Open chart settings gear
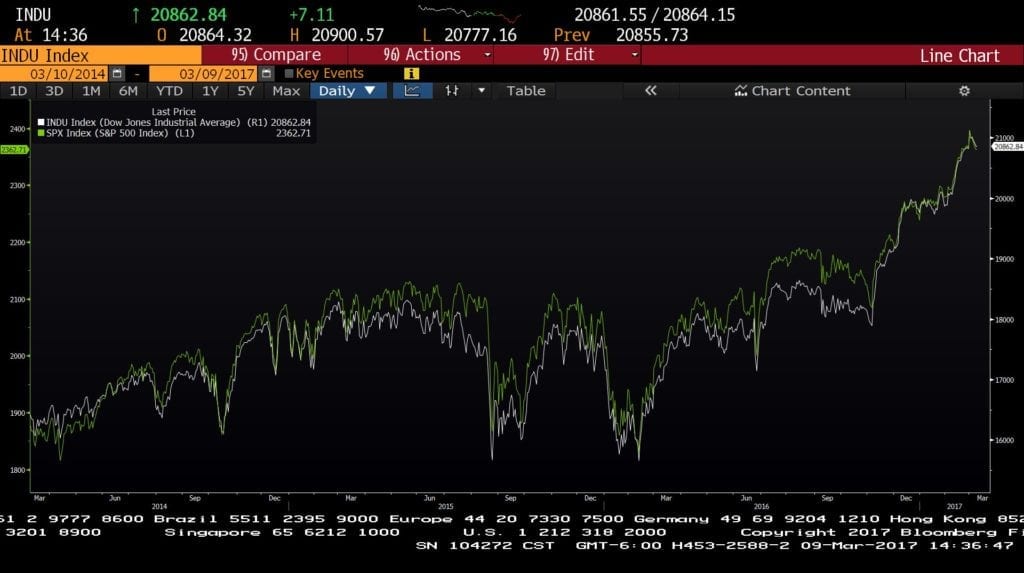Screen dimensions: 1024x573 click(x=964, y=91)
